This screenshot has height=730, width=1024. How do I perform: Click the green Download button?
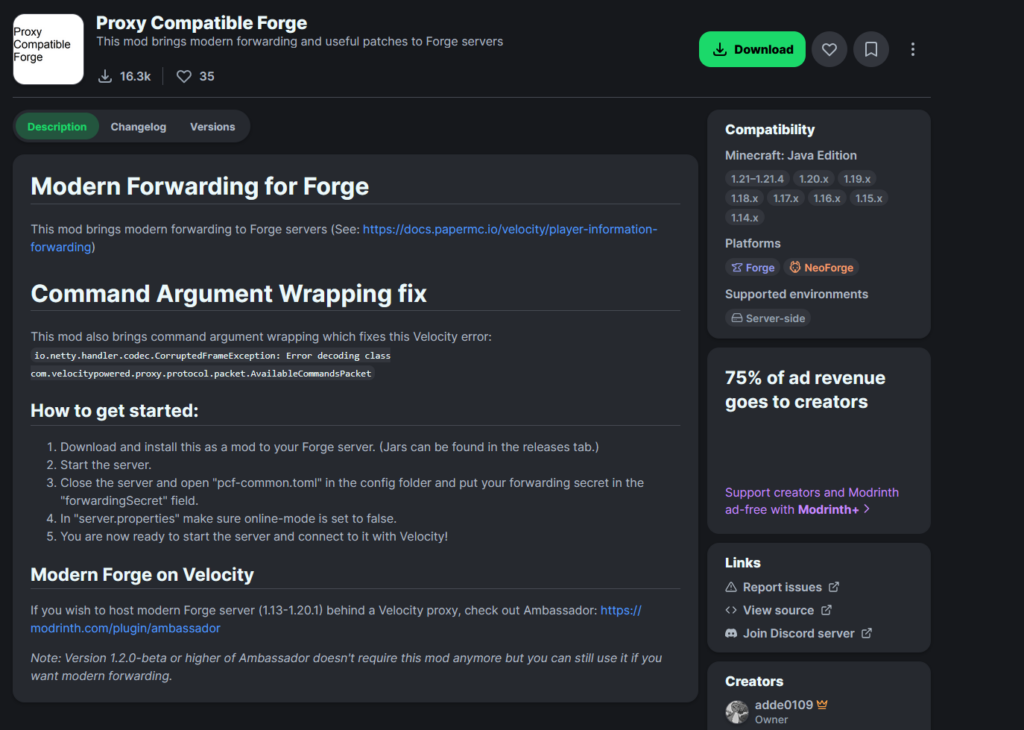752,49
